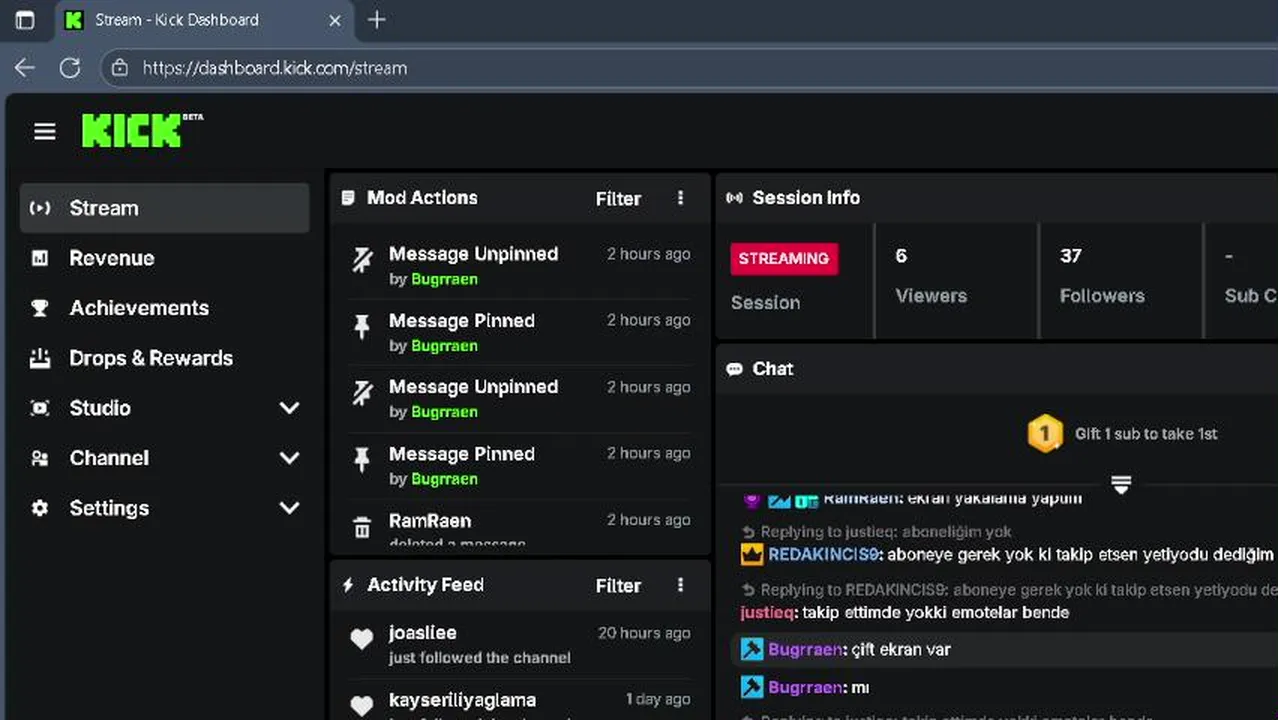Viewport: 1278px width, 720px height.
Task: Select the 'Stream - Kick Dashboard' tab
Action: 203,20
